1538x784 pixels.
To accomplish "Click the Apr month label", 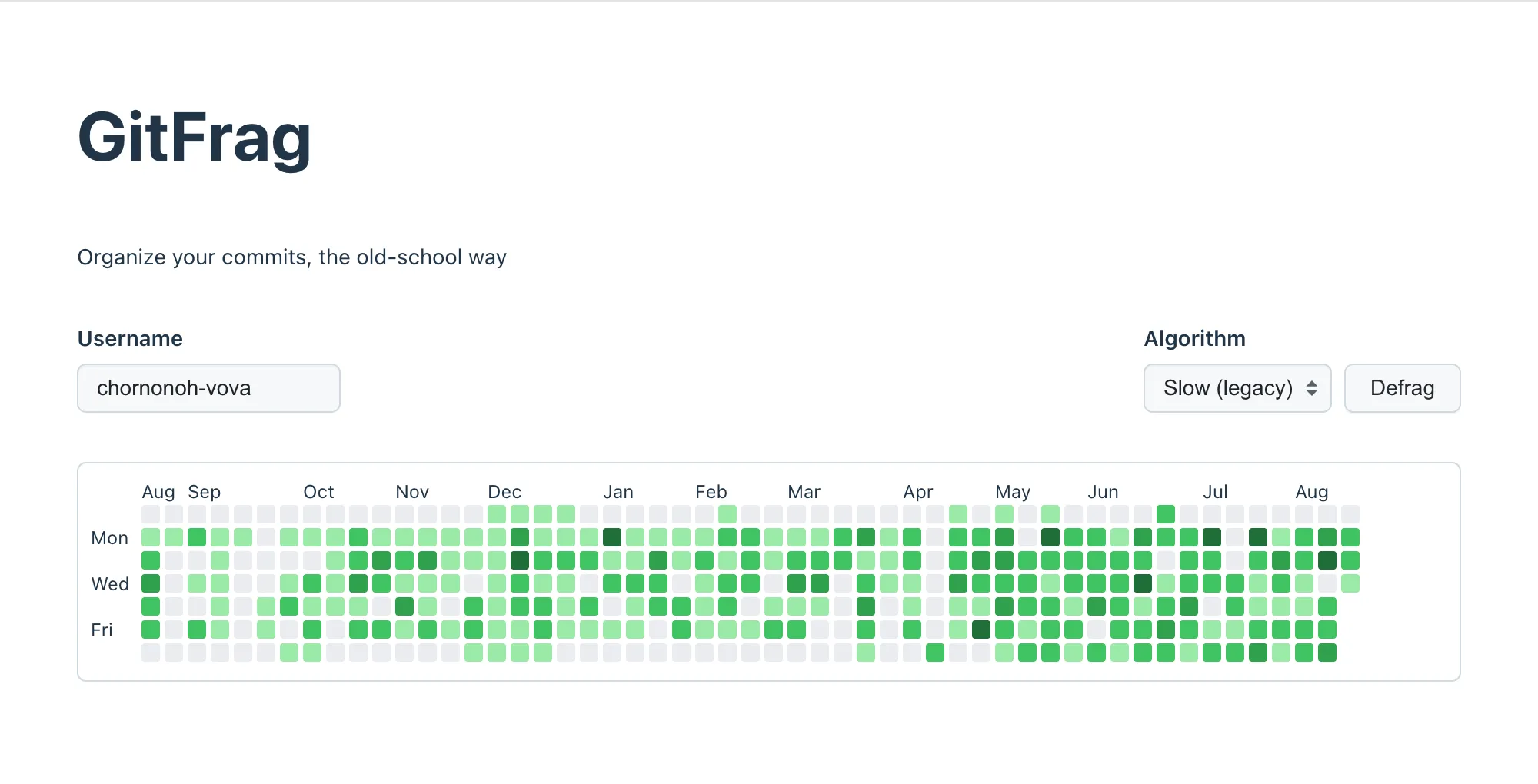I will (x=917, y=492).
